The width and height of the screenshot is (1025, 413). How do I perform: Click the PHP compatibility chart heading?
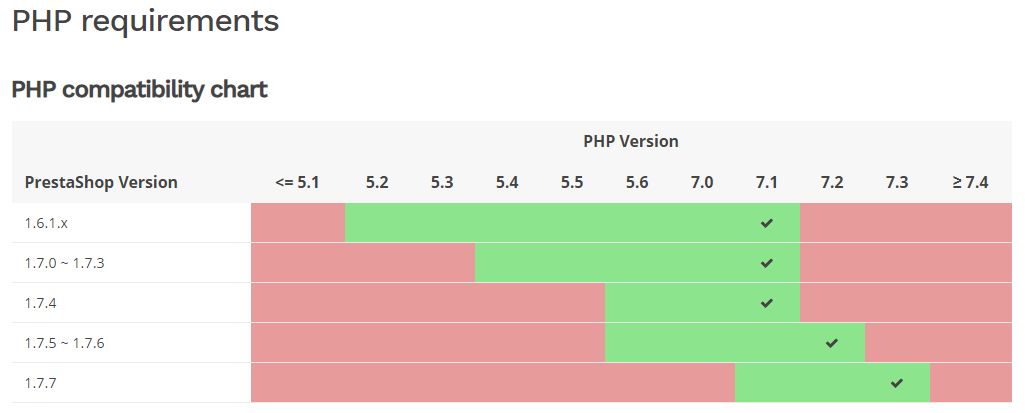point(139,90)
